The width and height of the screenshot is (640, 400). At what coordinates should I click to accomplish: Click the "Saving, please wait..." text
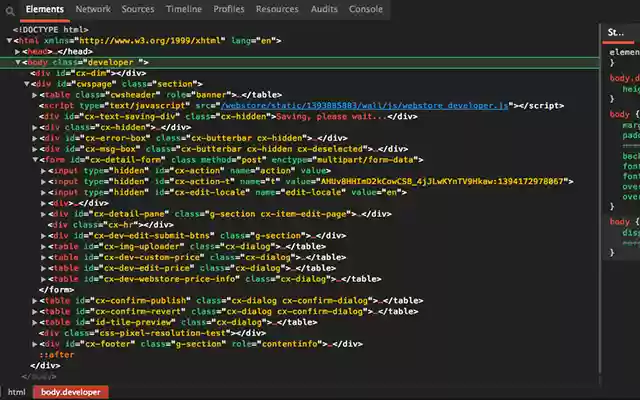(331, 116)
